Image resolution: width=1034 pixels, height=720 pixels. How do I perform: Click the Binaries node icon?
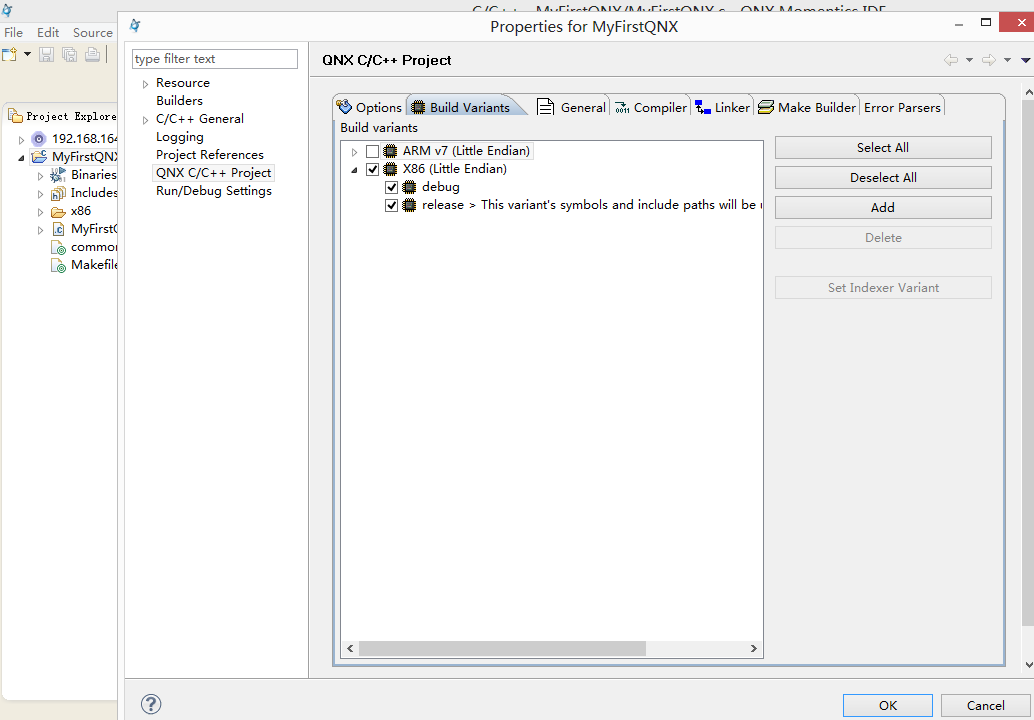pyautogui.click(x=58, y=175)
